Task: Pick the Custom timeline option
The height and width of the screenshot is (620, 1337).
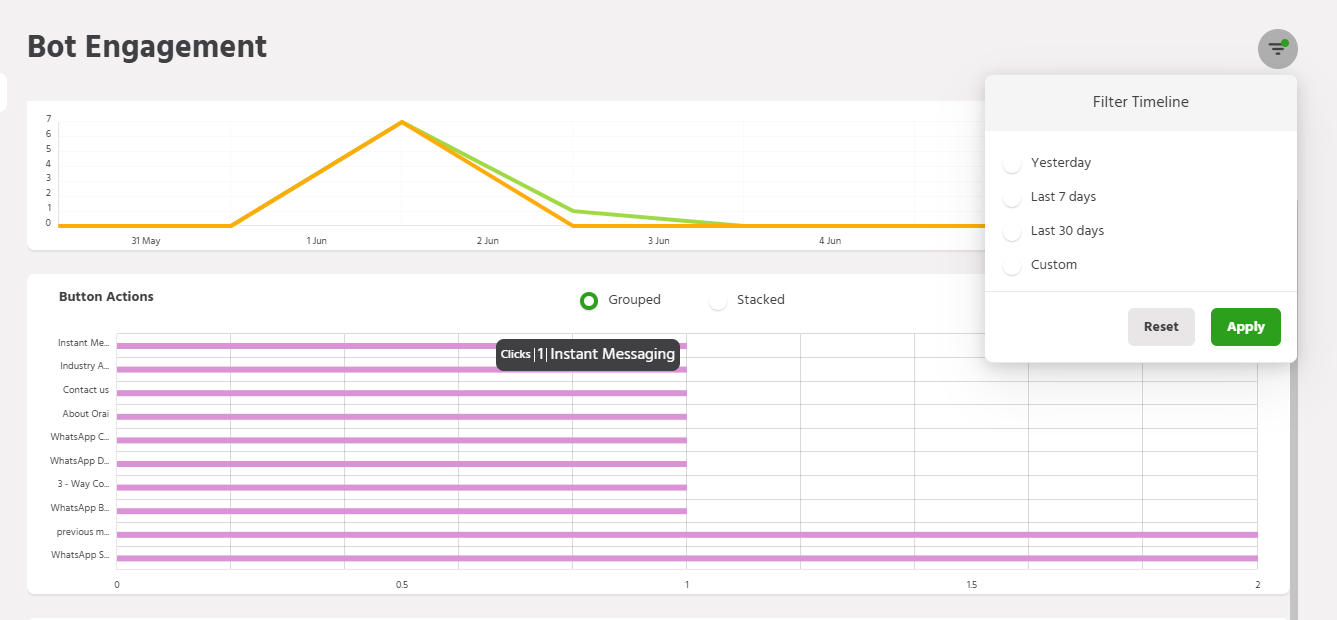Action: coord(1013,265)
